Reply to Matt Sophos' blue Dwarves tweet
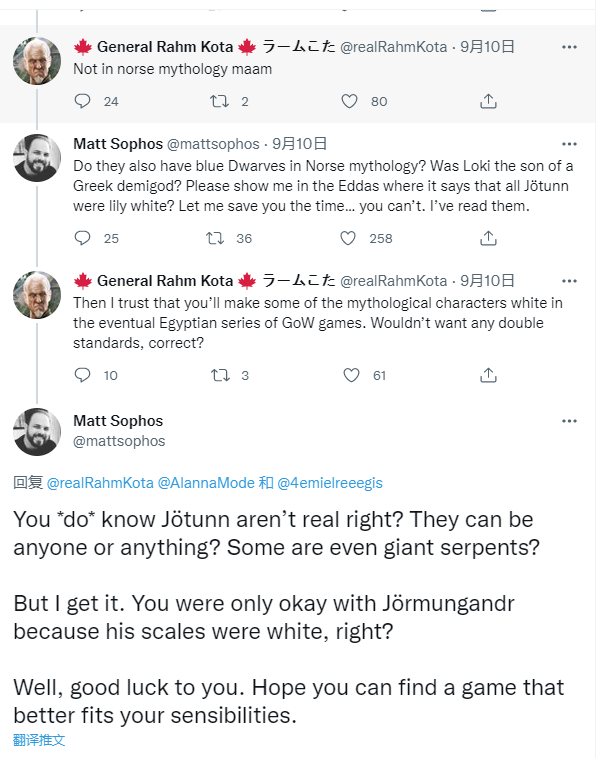 83,238
